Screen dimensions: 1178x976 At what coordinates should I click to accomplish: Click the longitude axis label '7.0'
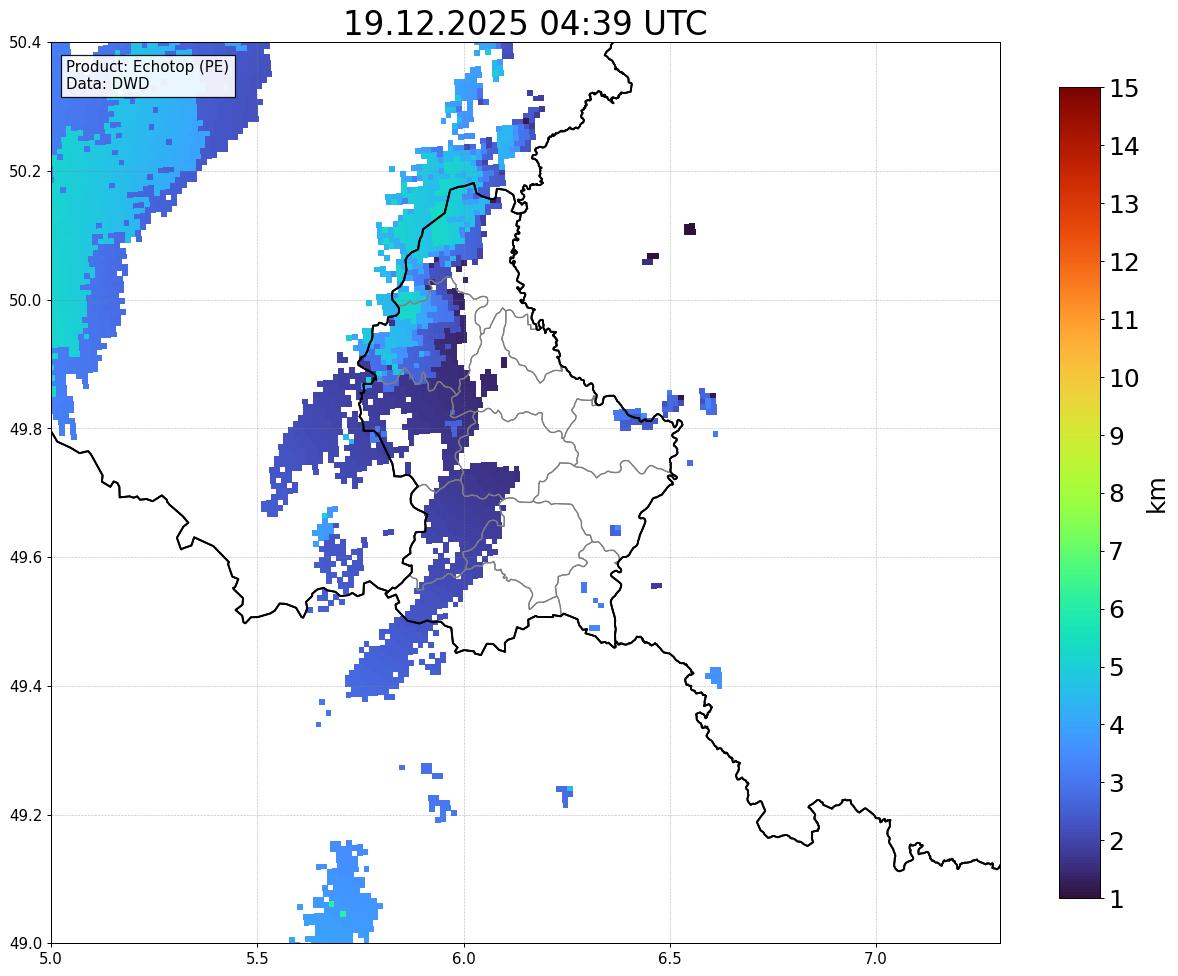[x=876, y=959]
